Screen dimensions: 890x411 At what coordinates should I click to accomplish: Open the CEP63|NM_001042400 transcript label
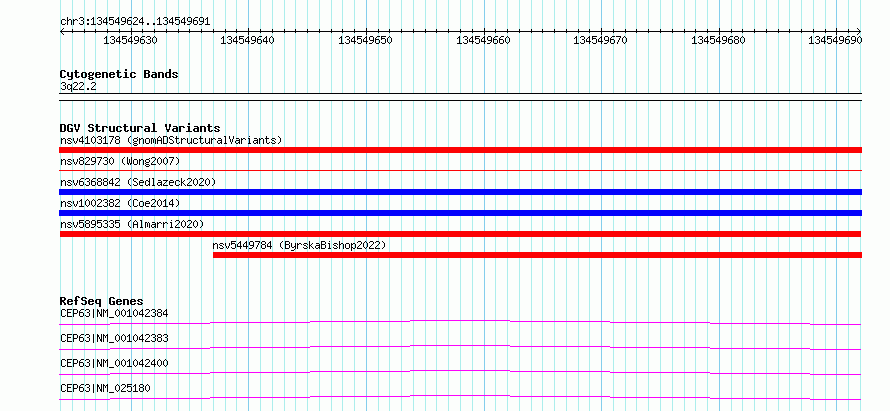[x=114, y=363]
